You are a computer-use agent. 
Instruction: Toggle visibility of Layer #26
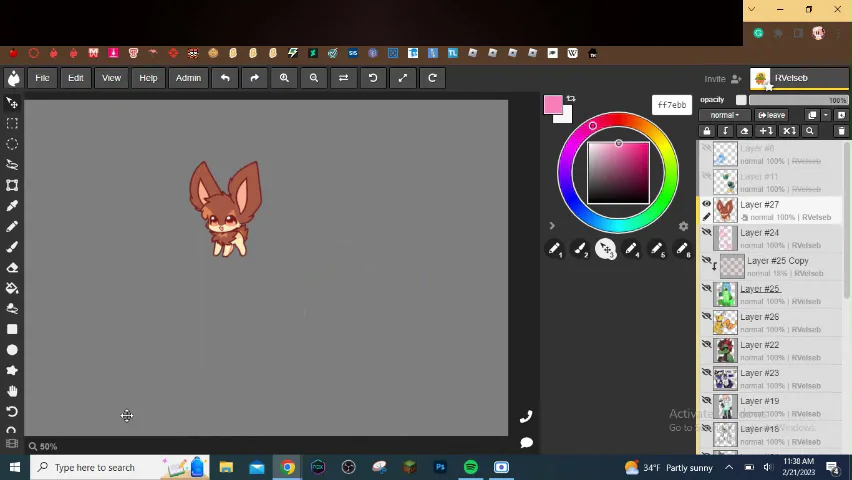point(706,317)
